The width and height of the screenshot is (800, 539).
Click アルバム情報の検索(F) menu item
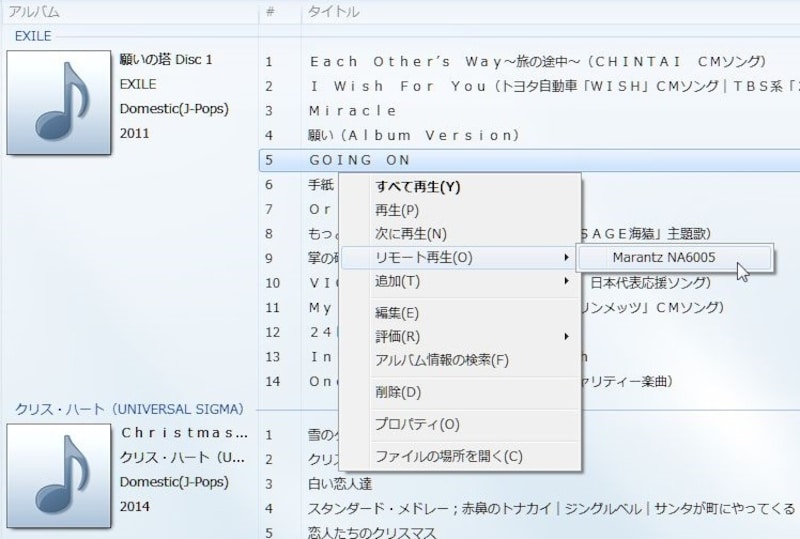(441, 360)
